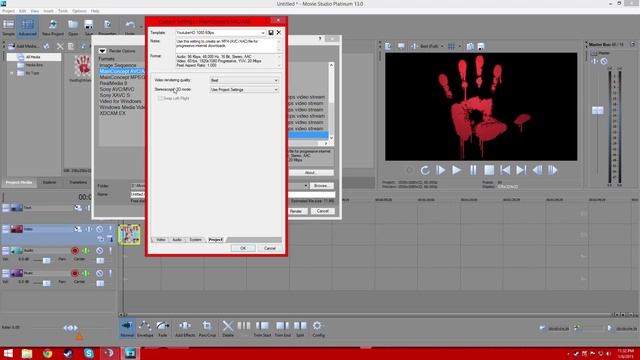
Task: Open the undo history dropdown arrow
Action: tap(141, 27)
